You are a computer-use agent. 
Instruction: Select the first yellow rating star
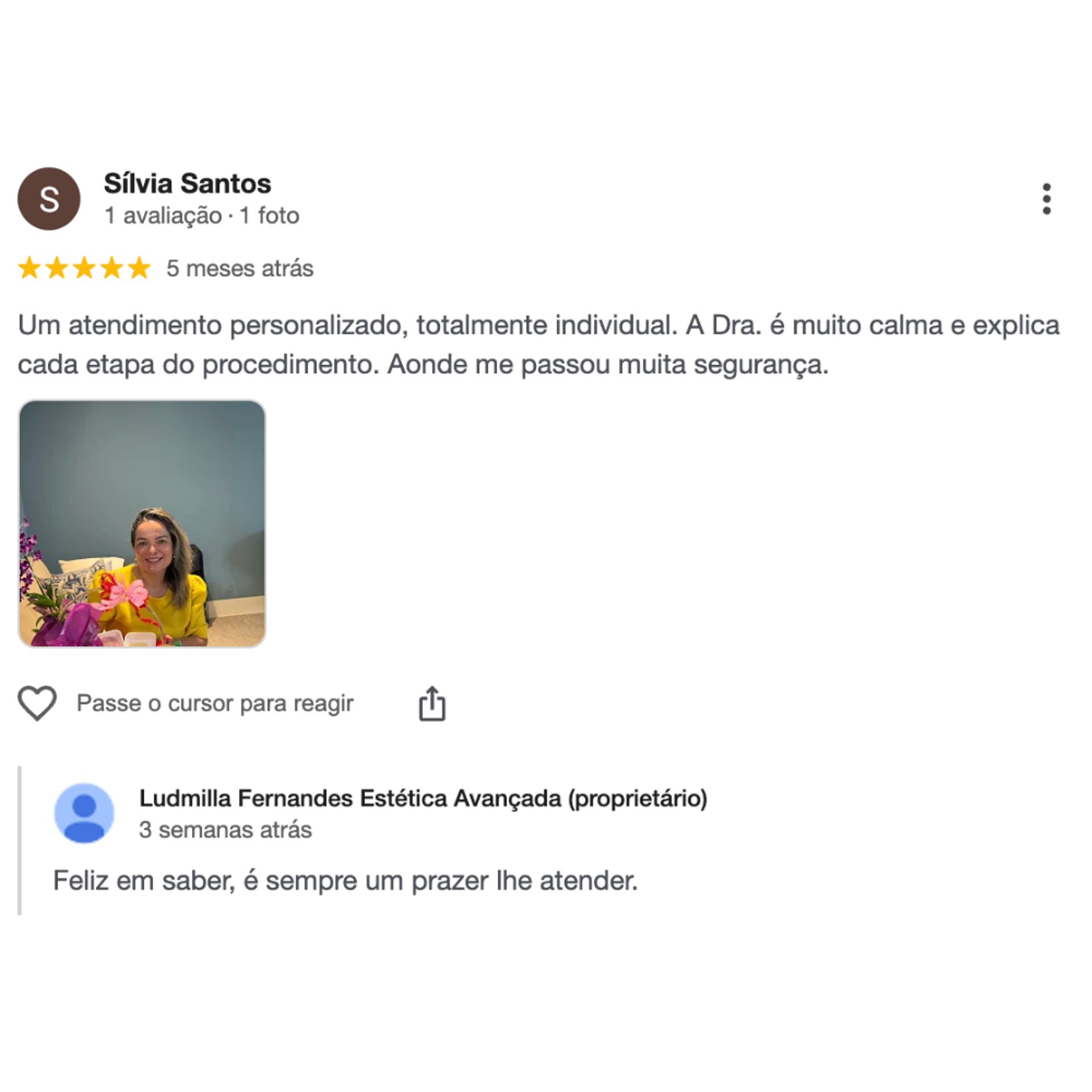coord(29,268)
